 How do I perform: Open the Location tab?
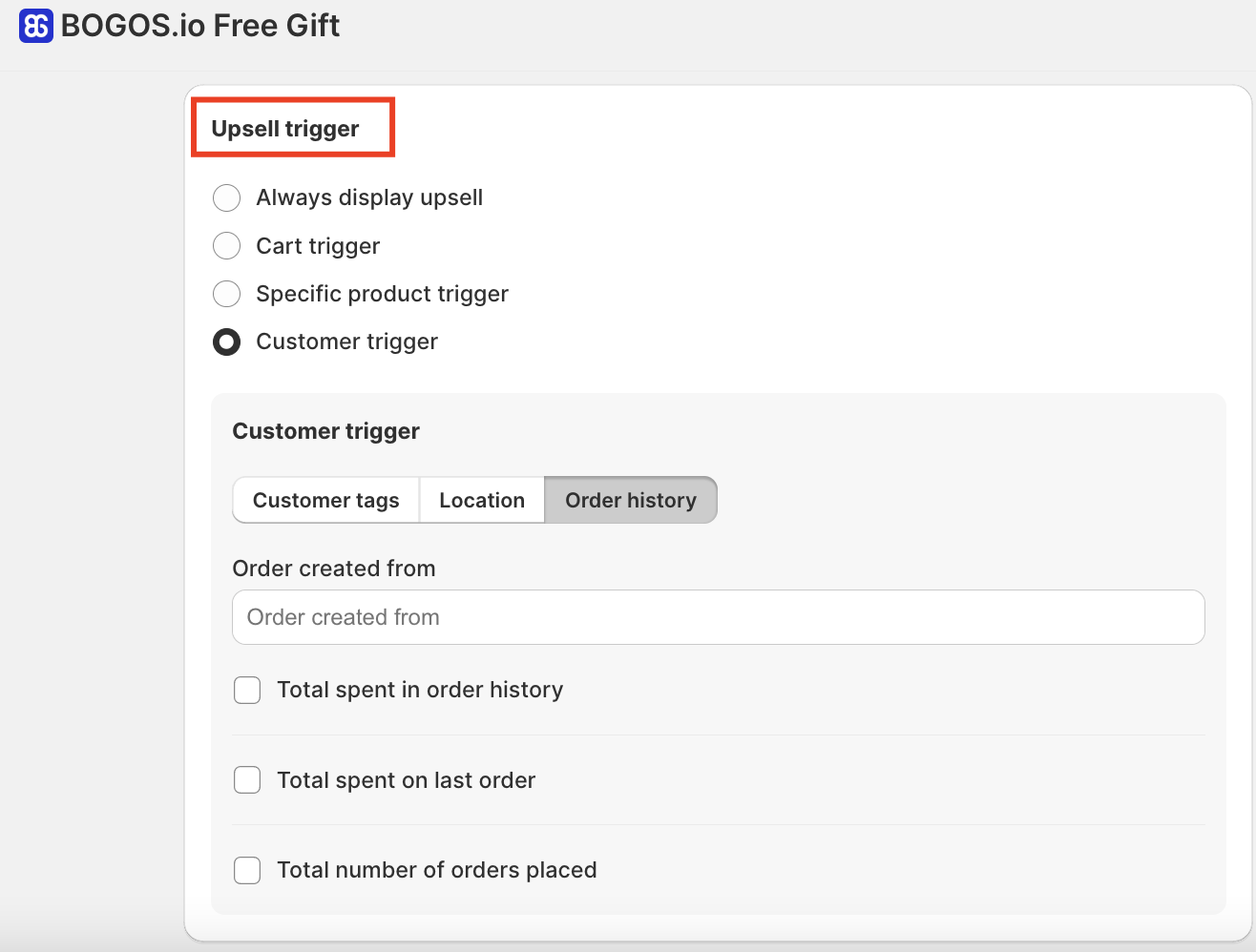pyautogui.click(x=482, y=501)
